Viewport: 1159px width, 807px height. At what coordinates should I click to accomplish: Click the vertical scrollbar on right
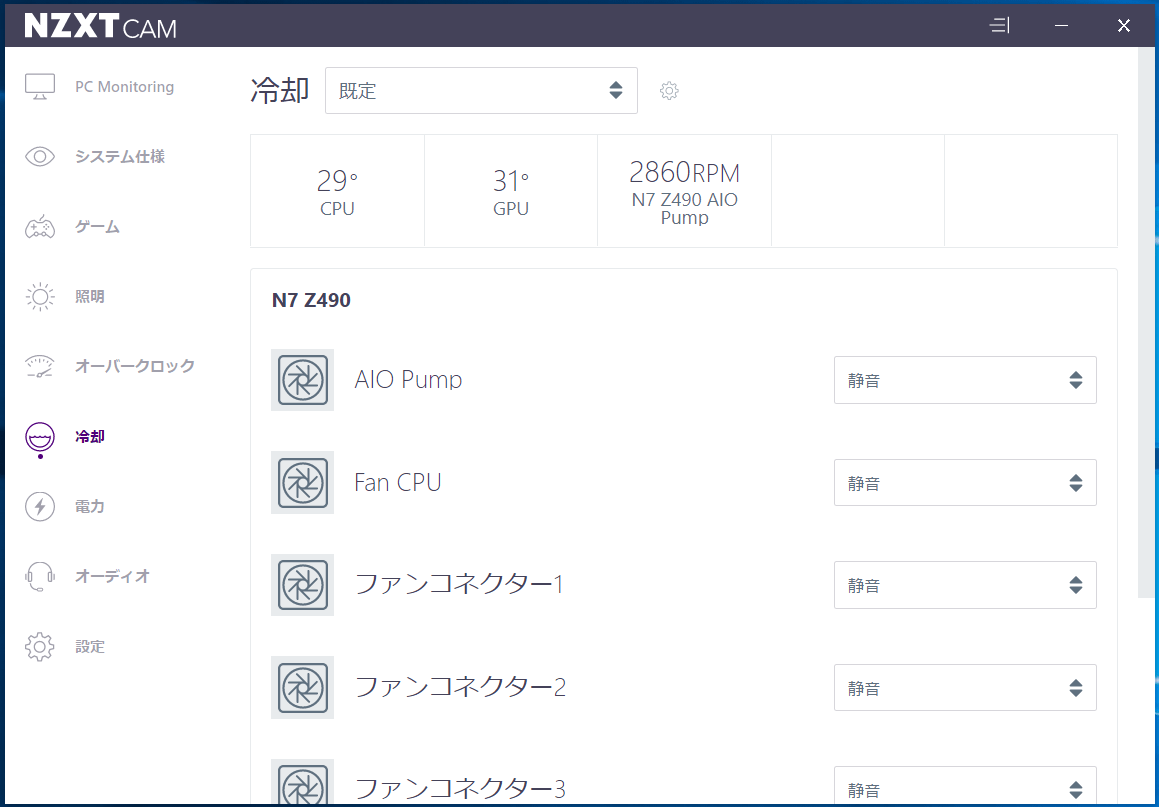[x=1146, y=324]
